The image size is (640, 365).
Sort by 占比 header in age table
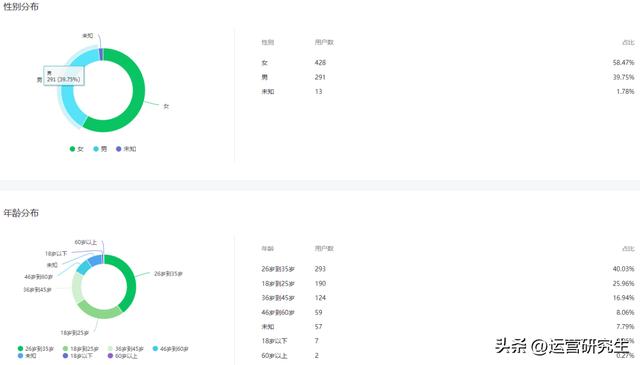click(628, 248)
